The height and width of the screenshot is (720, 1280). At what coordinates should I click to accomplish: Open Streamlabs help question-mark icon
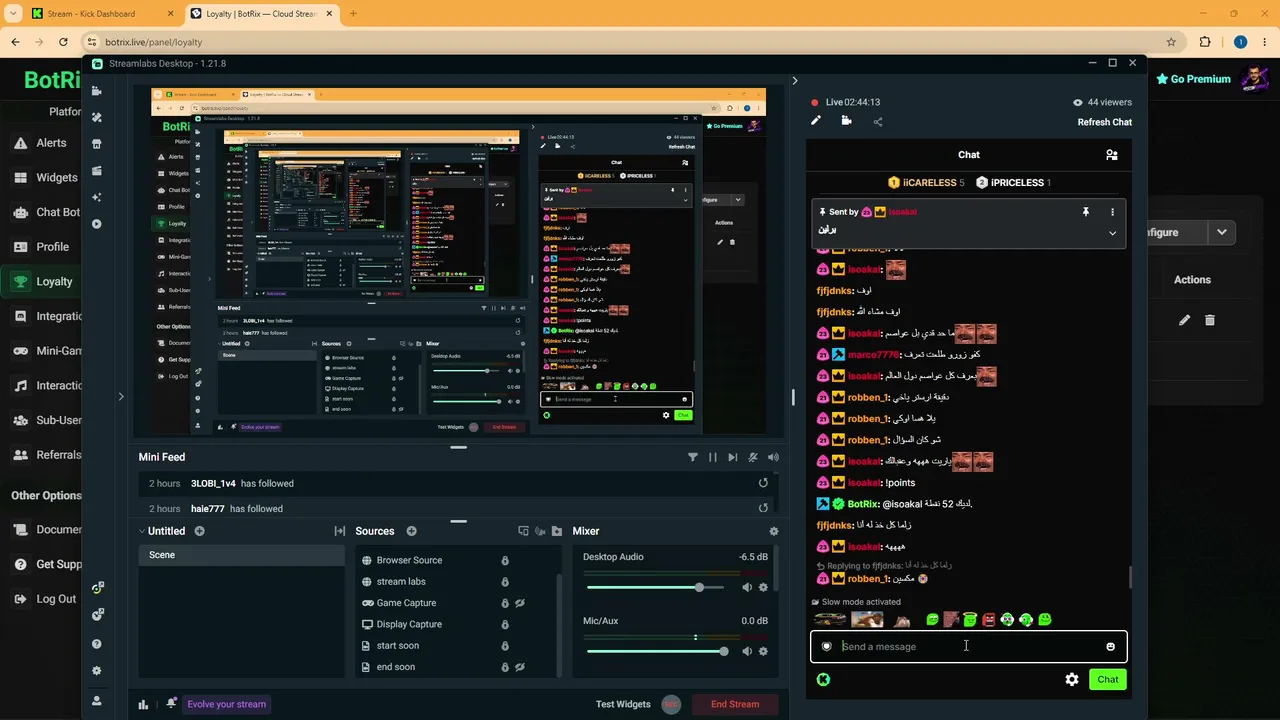click(97, 644)
